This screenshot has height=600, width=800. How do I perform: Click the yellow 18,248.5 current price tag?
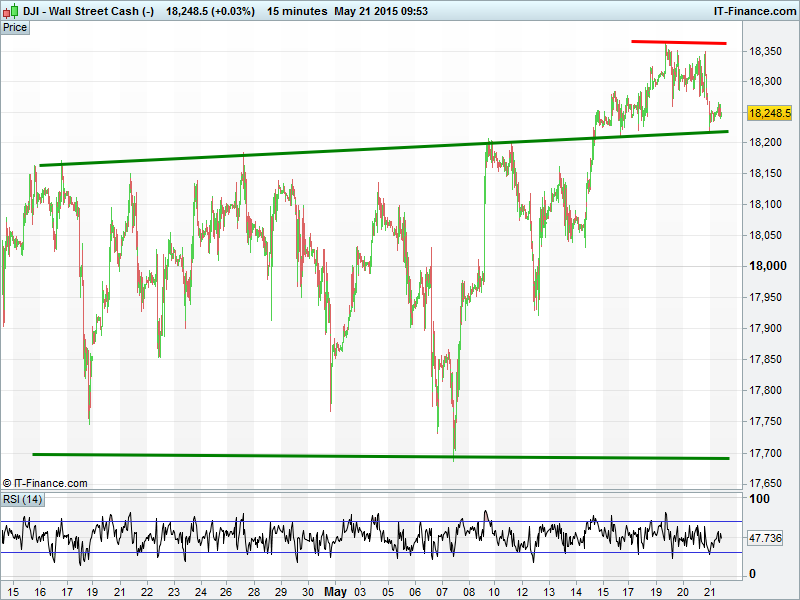point(769,113)
